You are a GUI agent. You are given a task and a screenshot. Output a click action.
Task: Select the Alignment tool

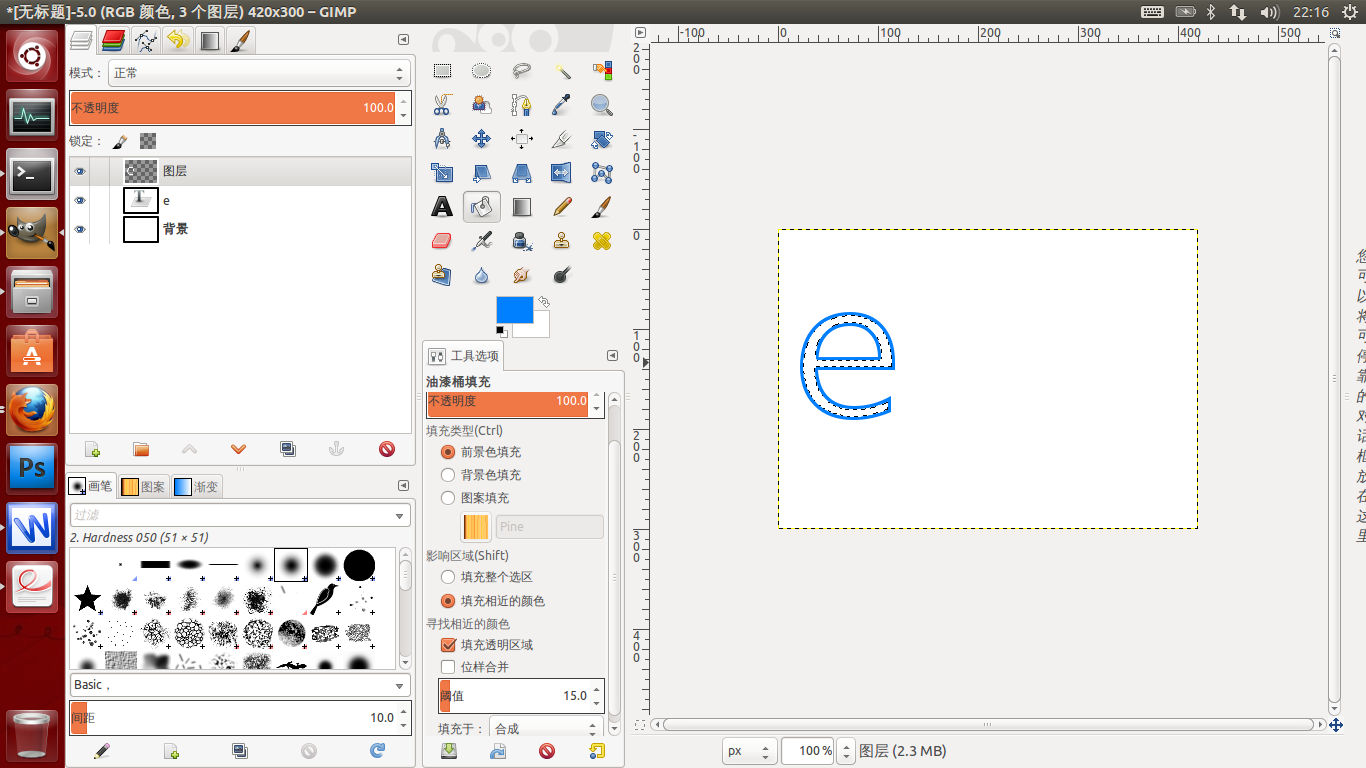(x=521, y=139)
